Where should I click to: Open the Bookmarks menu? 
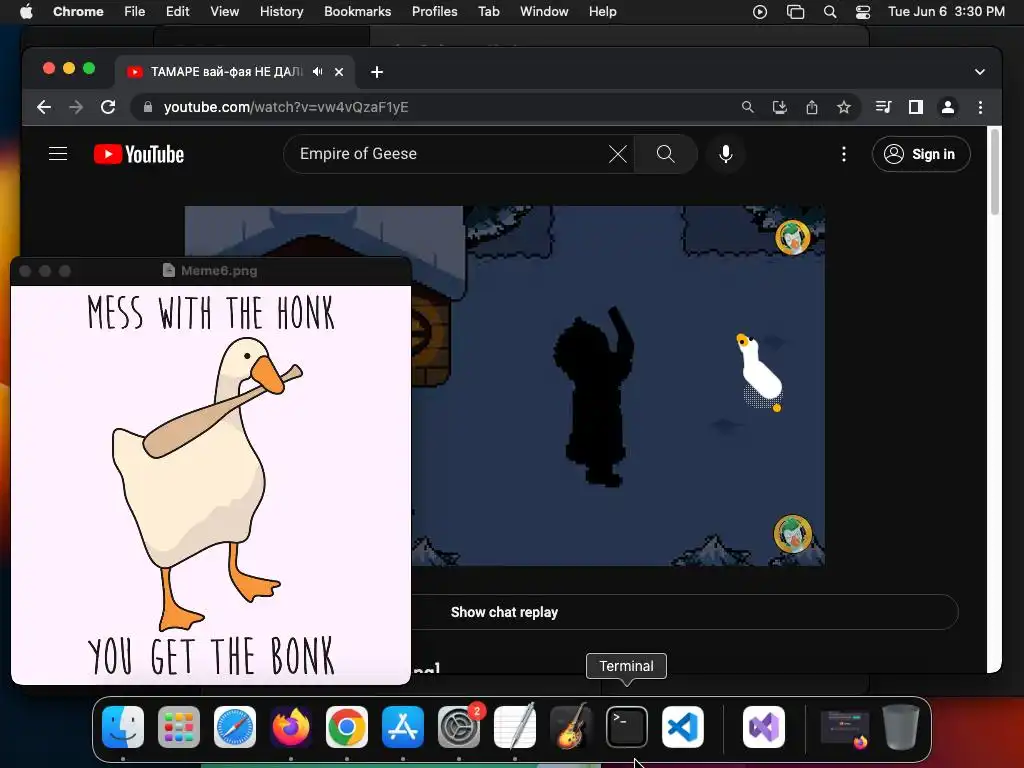tap(358, 12)
